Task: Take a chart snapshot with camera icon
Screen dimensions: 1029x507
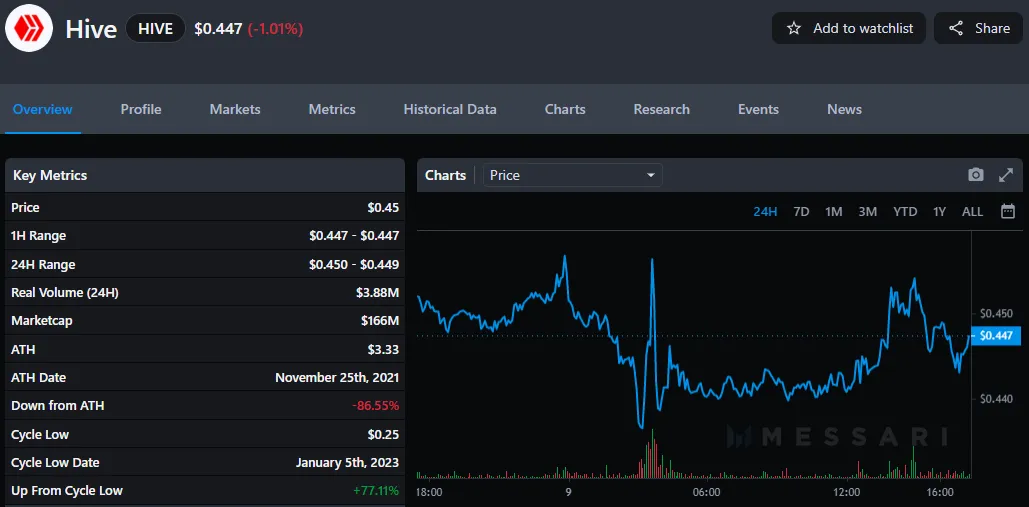Action: pos(976,175)
